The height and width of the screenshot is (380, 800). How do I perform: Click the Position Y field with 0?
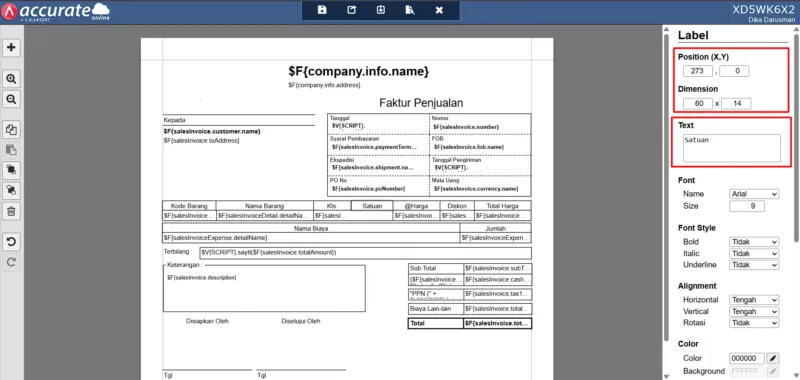pyautogui.click(x=735, y=71)
